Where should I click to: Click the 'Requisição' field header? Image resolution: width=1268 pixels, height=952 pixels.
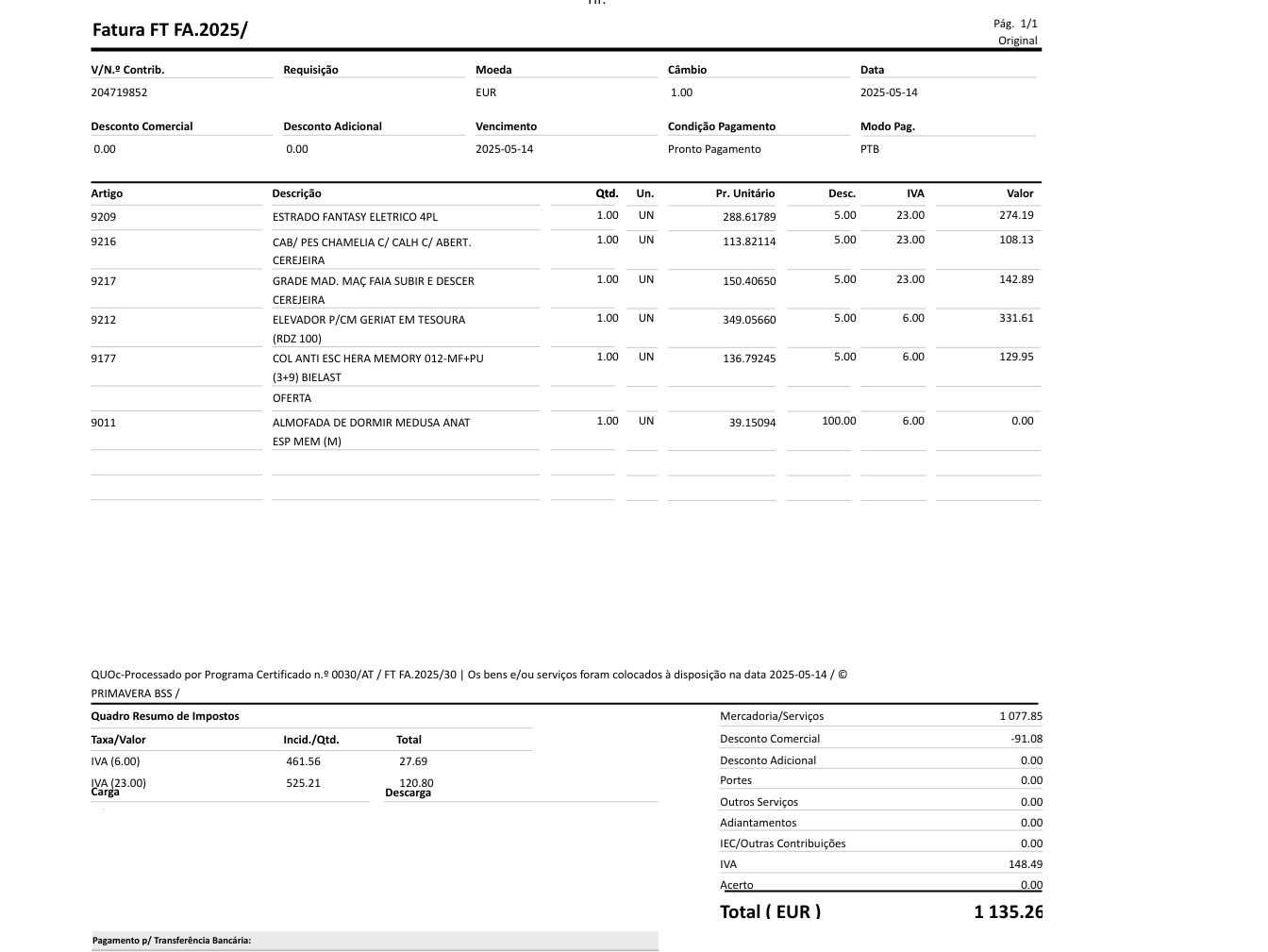point(310,70)
